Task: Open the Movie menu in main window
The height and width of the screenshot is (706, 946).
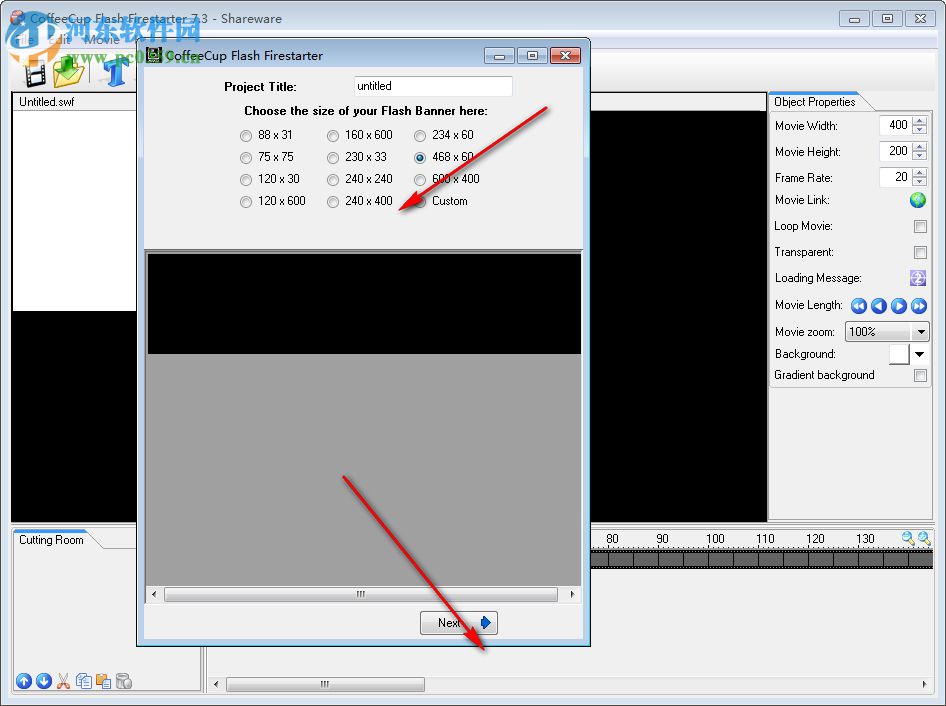Action: point(101,40)
